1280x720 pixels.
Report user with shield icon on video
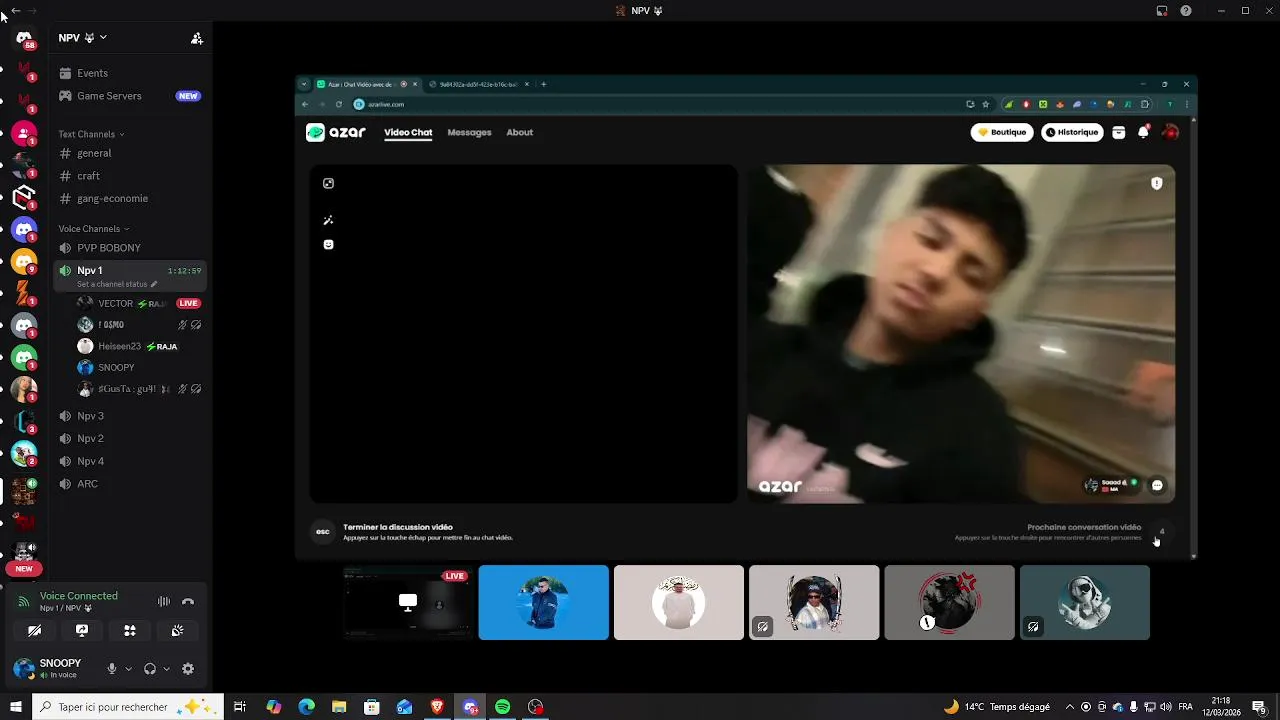point(1157,183)
